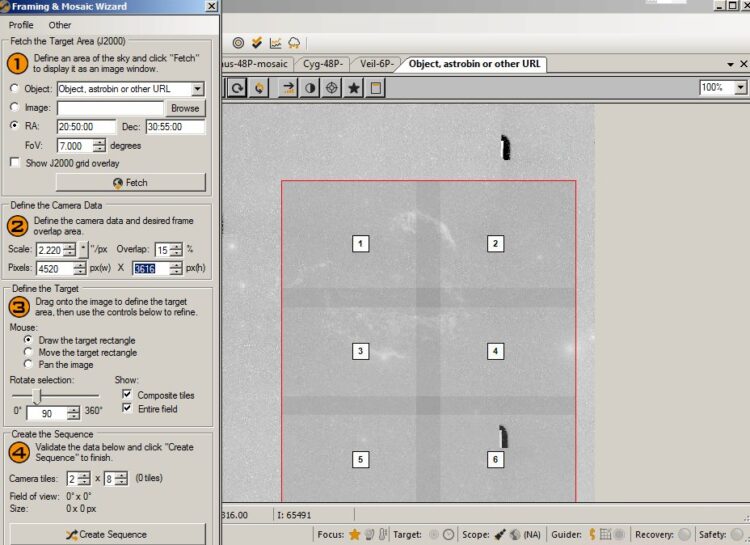750x545 pixels.
Task: Switch to the Veil-6P tab
Action: (376, 64)
